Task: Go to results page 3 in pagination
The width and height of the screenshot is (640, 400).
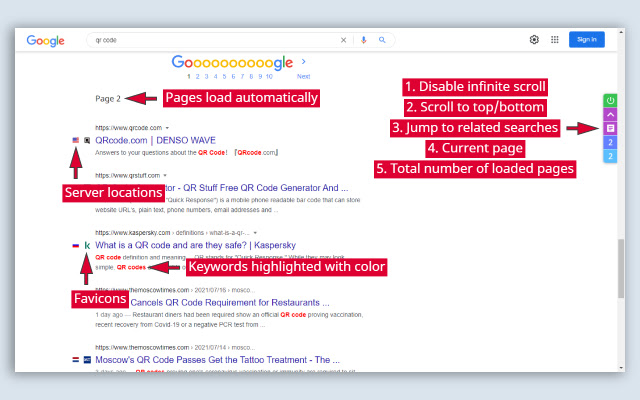Action: tap(206, 76)
